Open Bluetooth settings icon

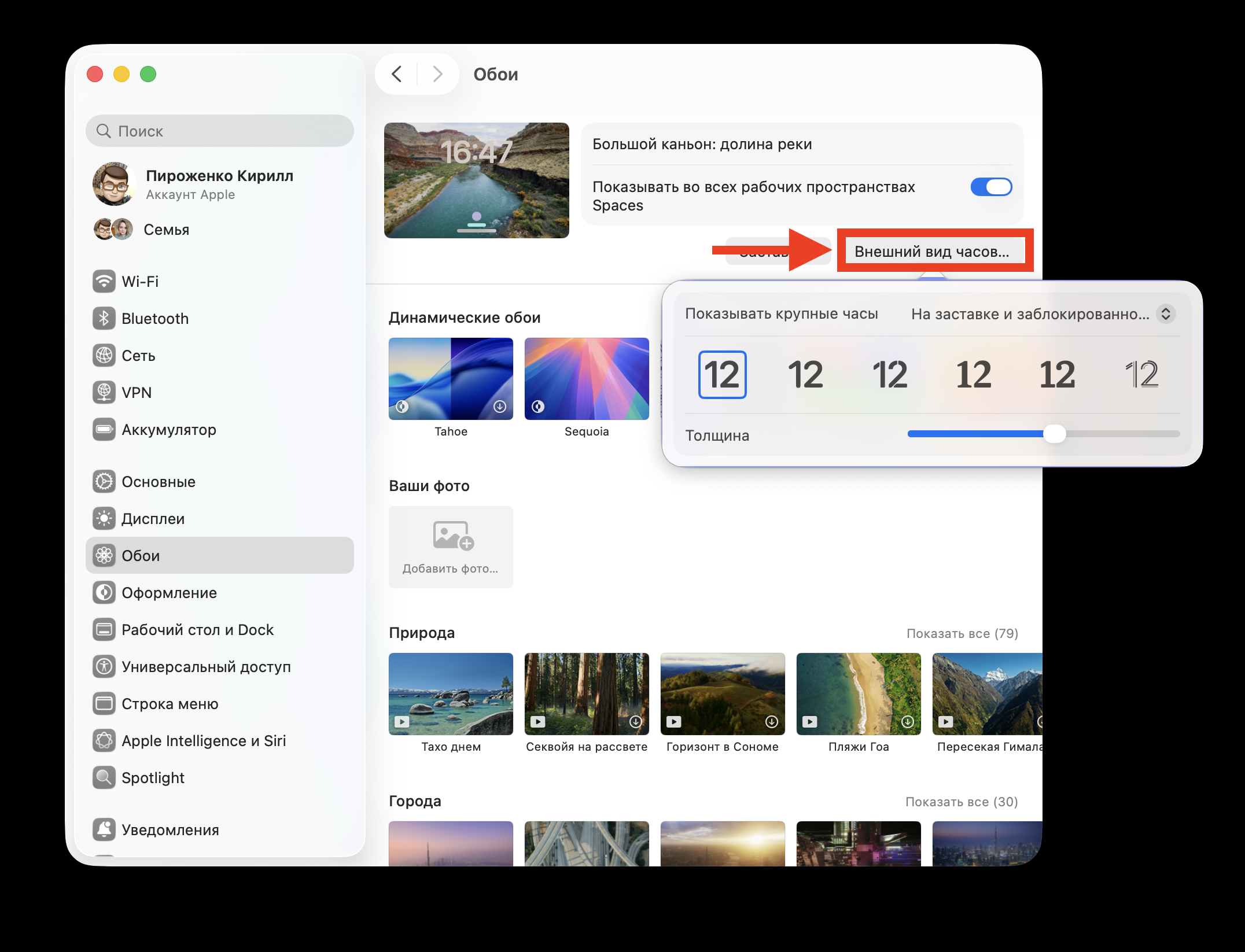pos(104,319)
